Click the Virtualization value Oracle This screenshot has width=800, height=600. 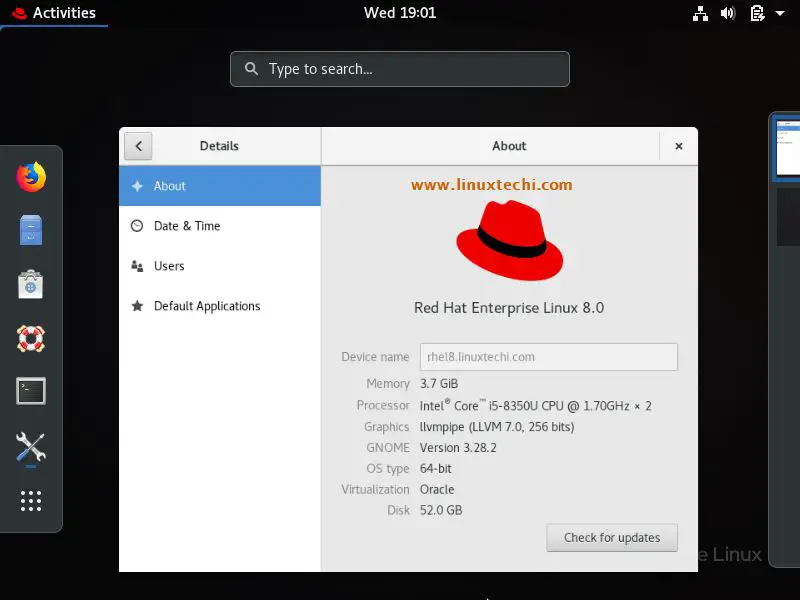click(437, 489)
